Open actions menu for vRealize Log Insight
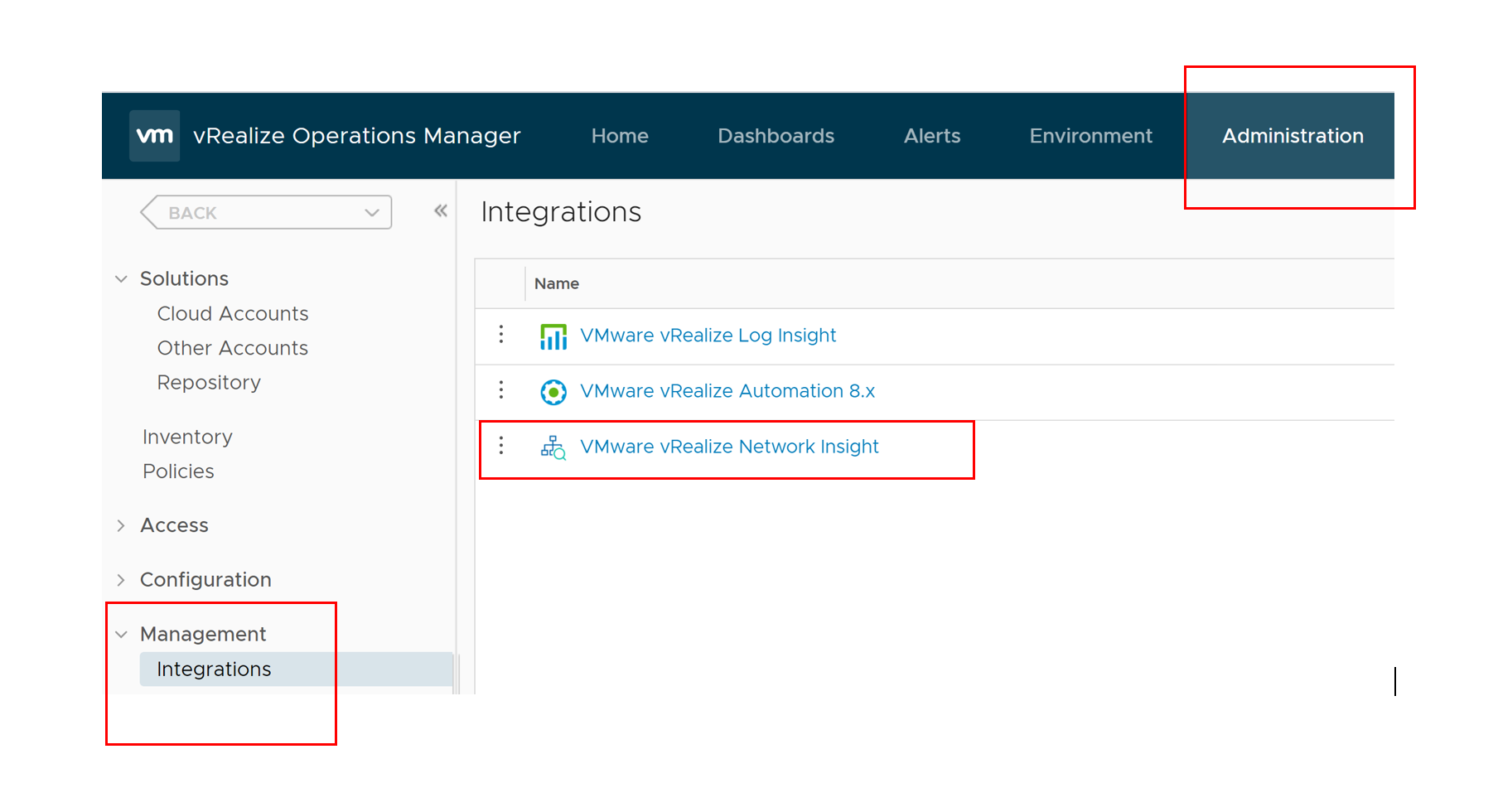Viewport: 1498px width, 812px height. coord(501,335)
